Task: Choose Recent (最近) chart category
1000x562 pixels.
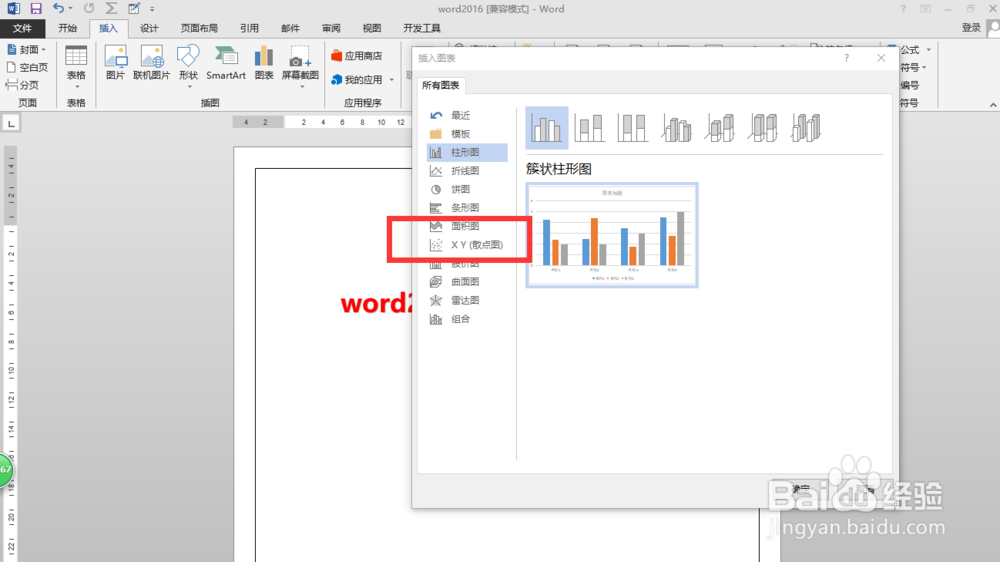Action: (x=467, y=115)
